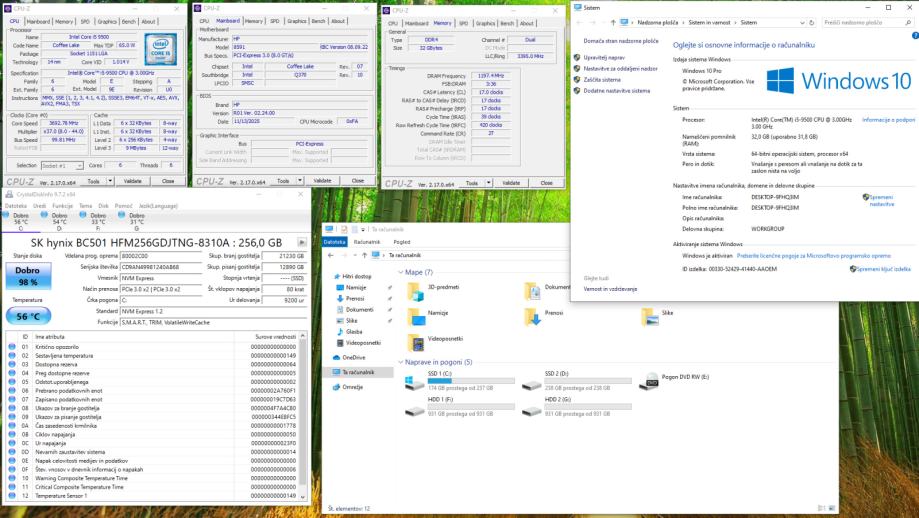The image size is (919, 518).
Task: Collapse the Naprave in pogoni (5) group
Action: click(401, 362)
